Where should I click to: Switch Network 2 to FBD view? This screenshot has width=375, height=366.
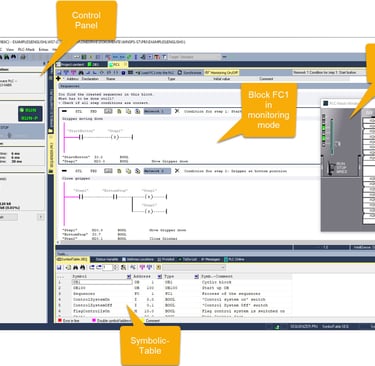coord(94,171)
